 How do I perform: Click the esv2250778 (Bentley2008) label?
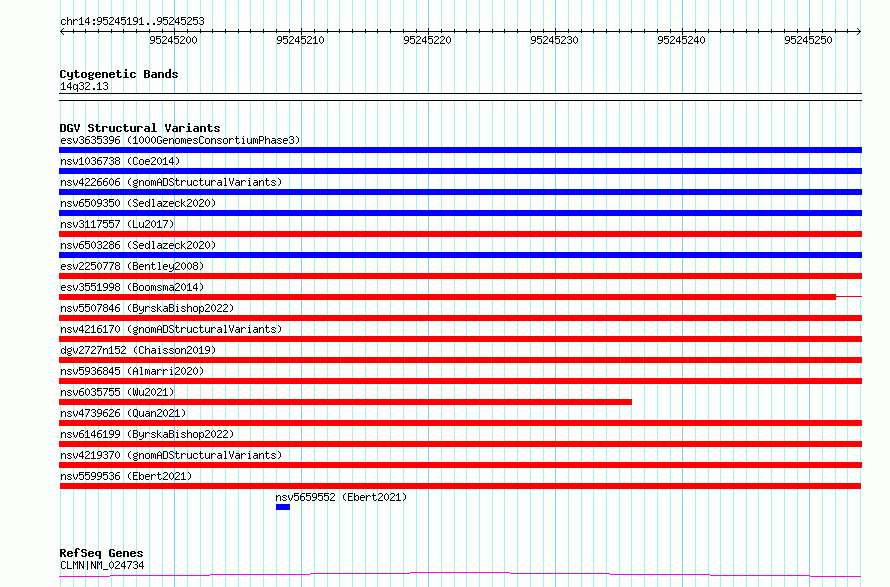[132, 266]
